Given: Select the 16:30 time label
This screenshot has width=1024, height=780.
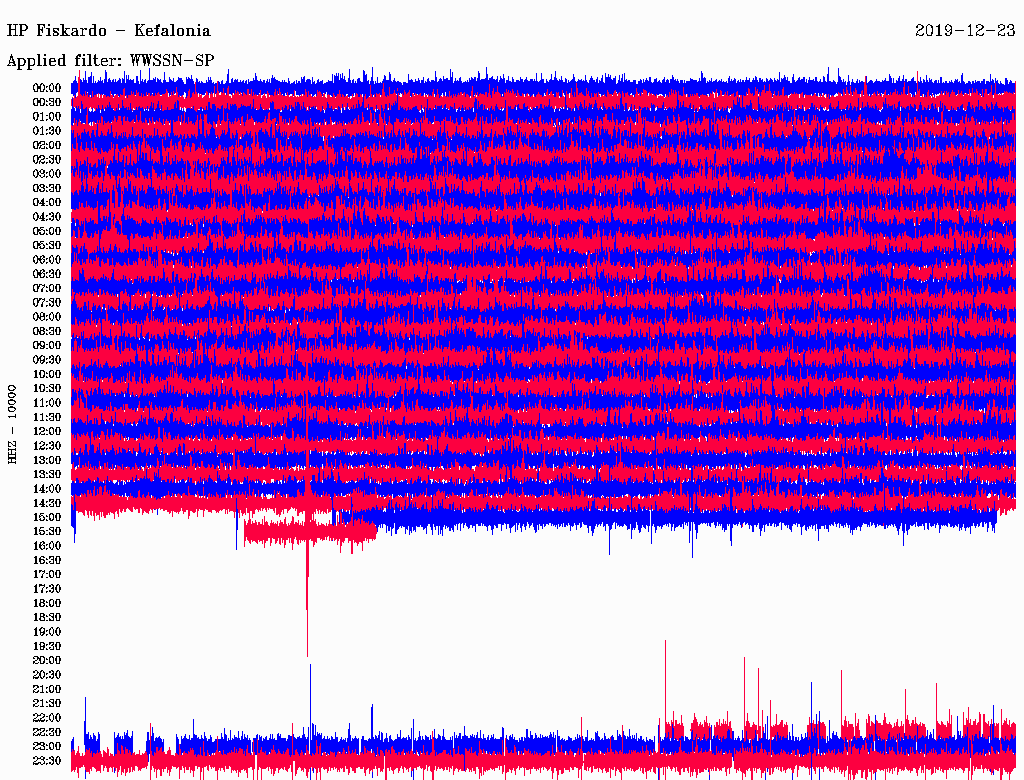Looking at the screenshot, I should (x=47, y=561).
